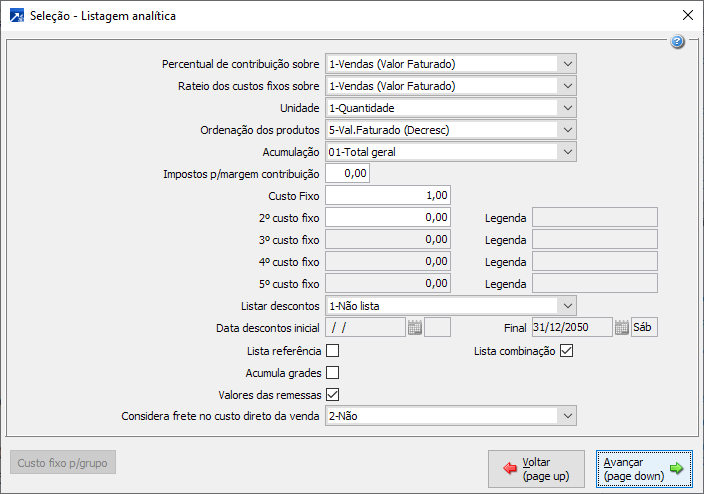Focus the 2º custo fixo field

coord(388,217)
